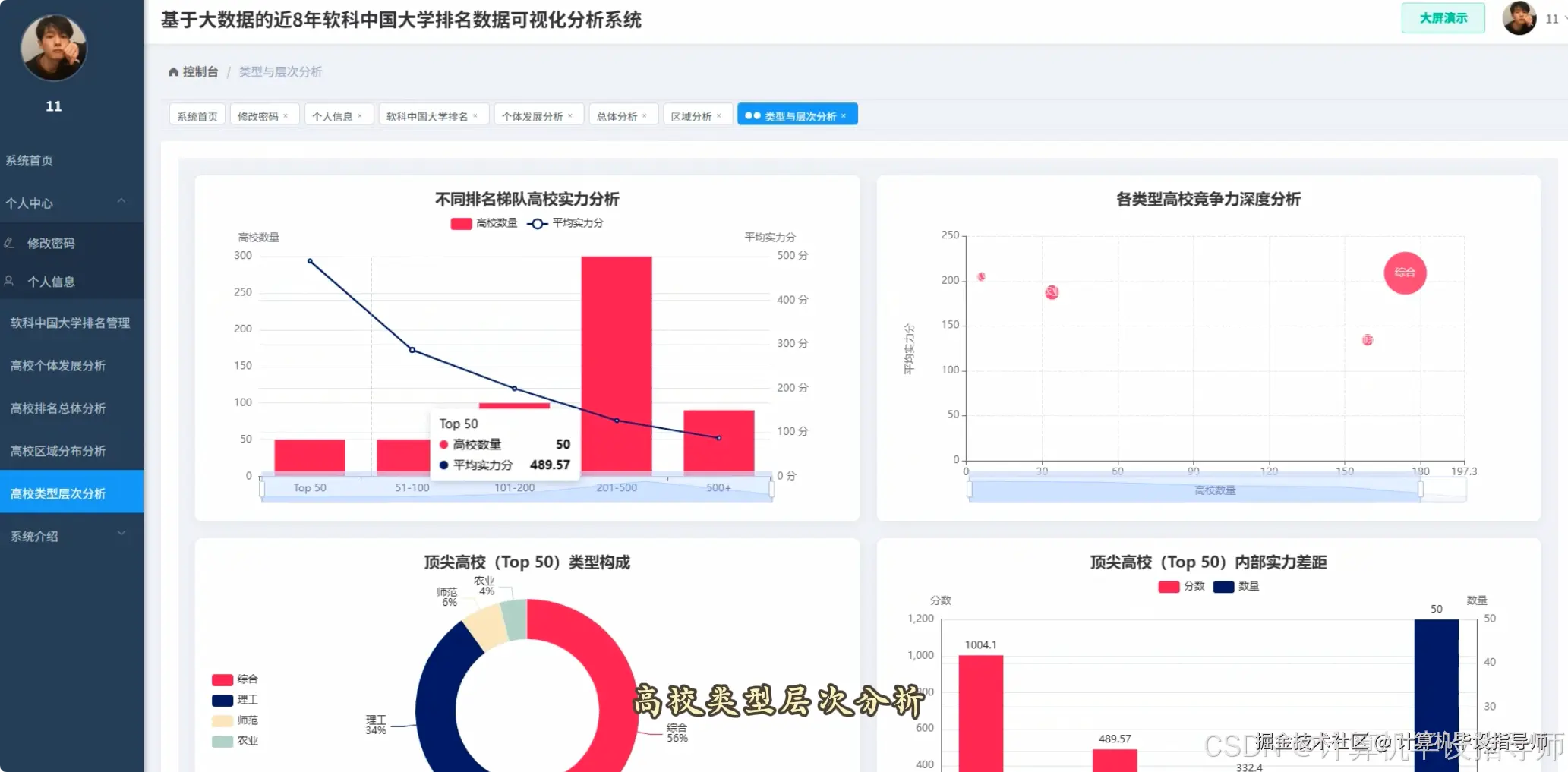
Task: Switch to the 区域分析 tab
Action: 691,115
